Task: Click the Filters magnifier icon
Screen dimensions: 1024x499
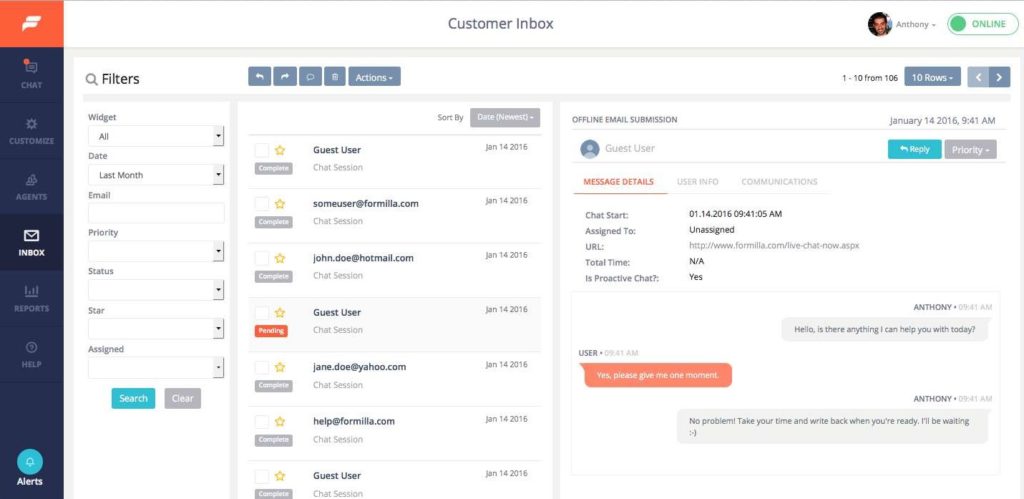Action: click(x=91, y=80)
